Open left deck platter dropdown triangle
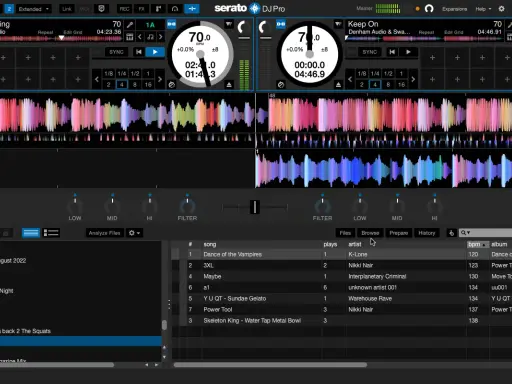Viewport: 512px width, 384px height. tap(229, 24)
